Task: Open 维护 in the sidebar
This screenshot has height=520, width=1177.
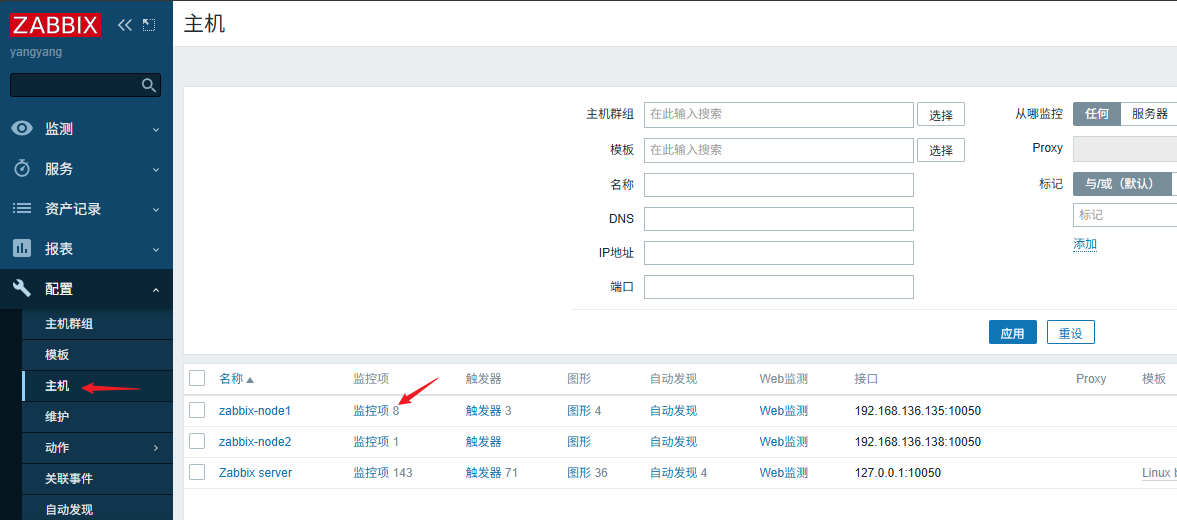Action: point(57,416)
